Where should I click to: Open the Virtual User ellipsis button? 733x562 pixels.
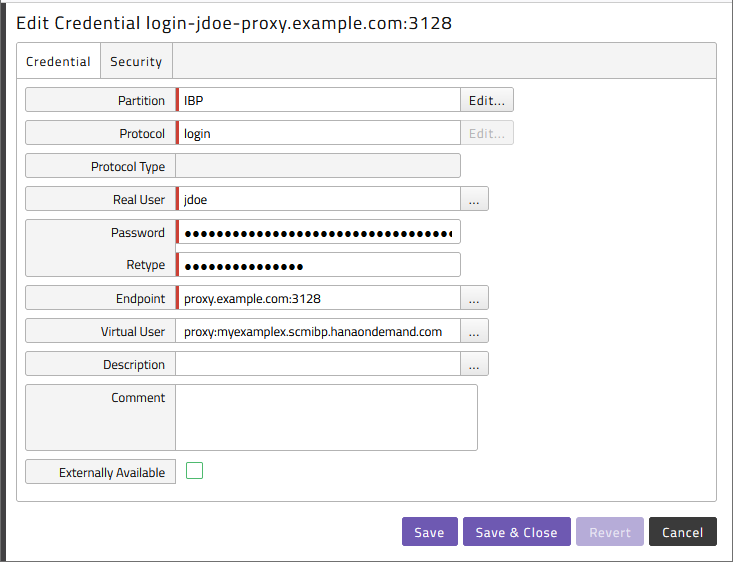[474, 331]
